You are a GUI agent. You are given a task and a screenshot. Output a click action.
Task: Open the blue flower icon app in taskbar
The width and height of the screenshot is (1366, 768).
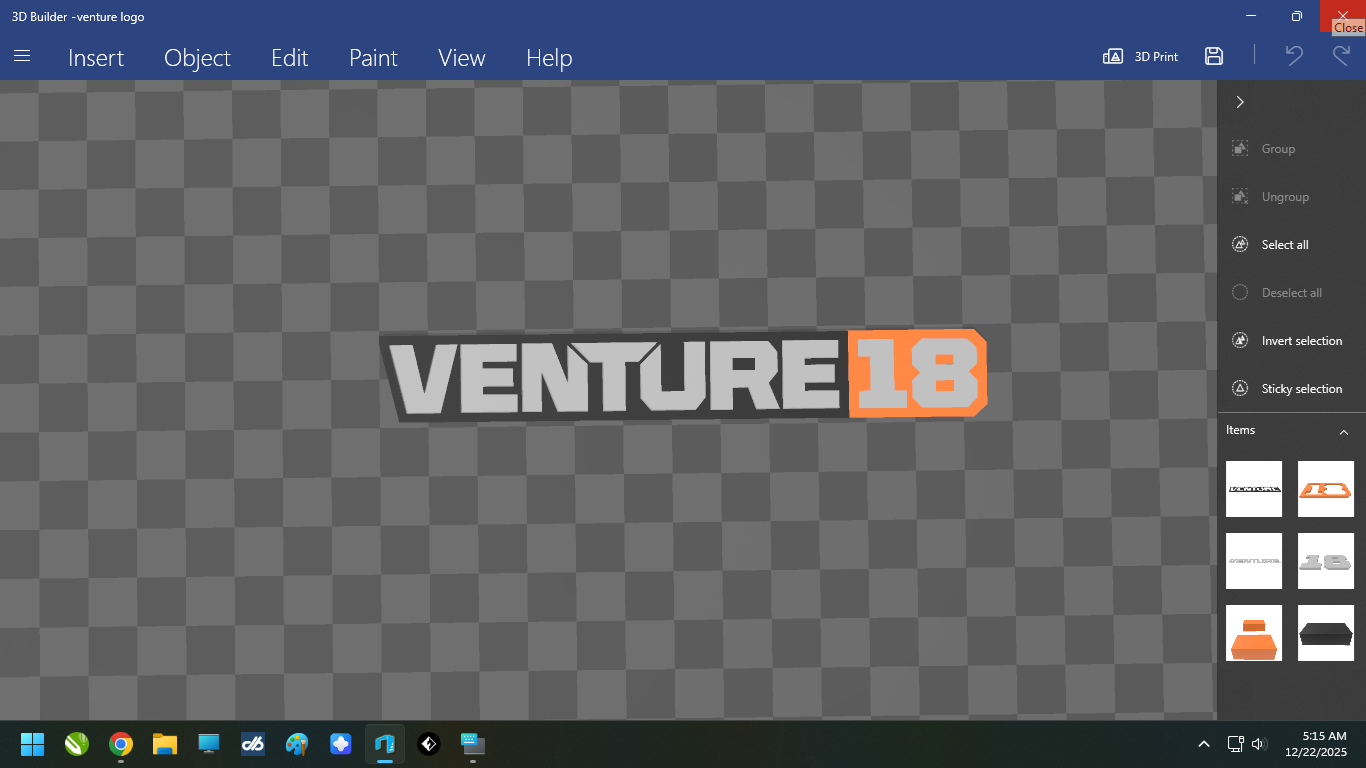(341, 744)
